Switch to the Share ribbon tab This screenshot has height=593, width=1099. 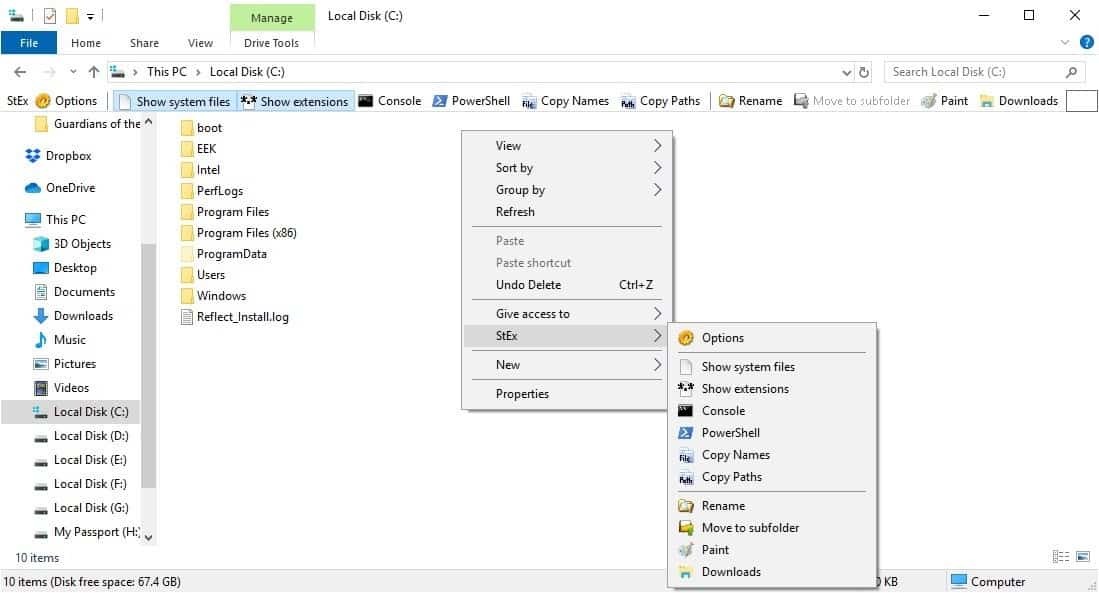143,43
